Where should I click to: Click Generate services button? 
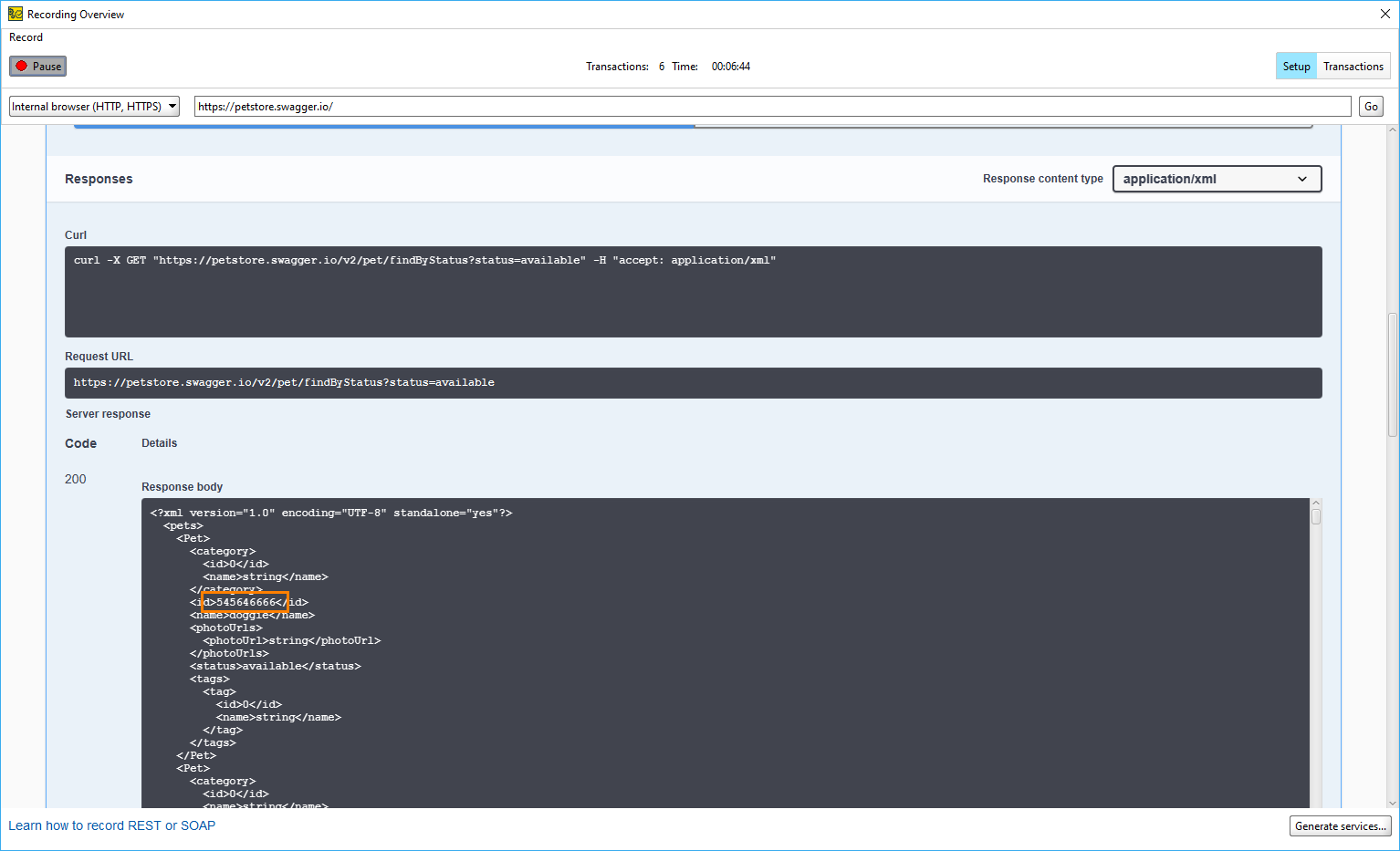1340,826
